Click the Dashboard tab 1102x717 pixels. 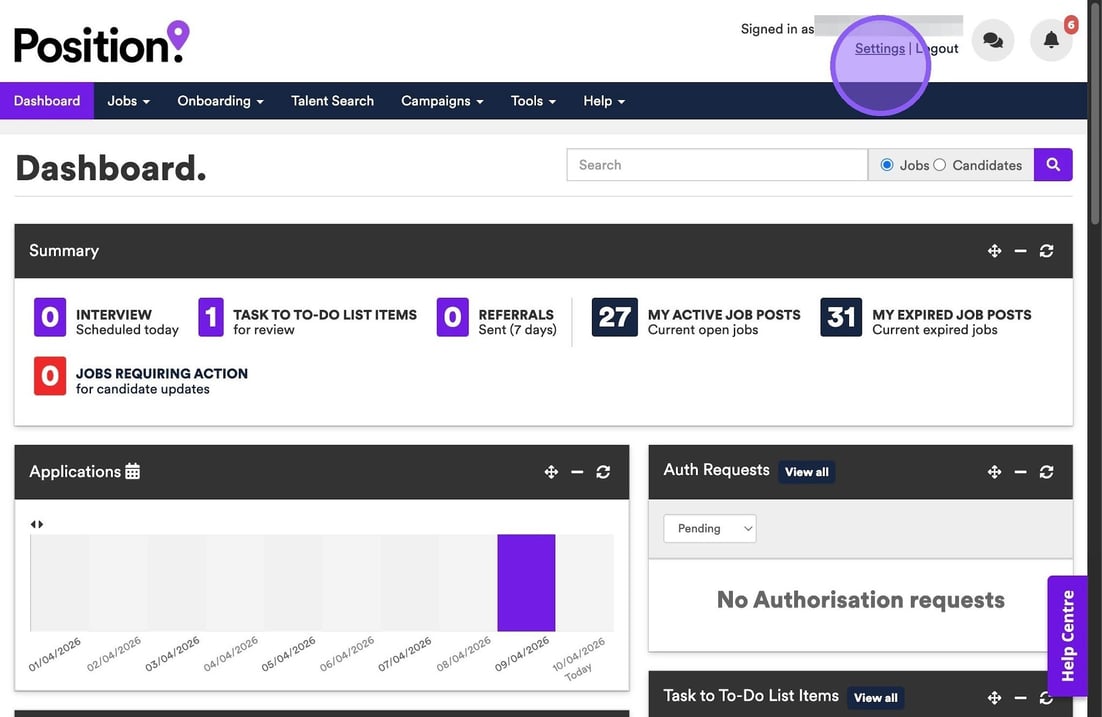pyautogui.click(x=47, y=101)
